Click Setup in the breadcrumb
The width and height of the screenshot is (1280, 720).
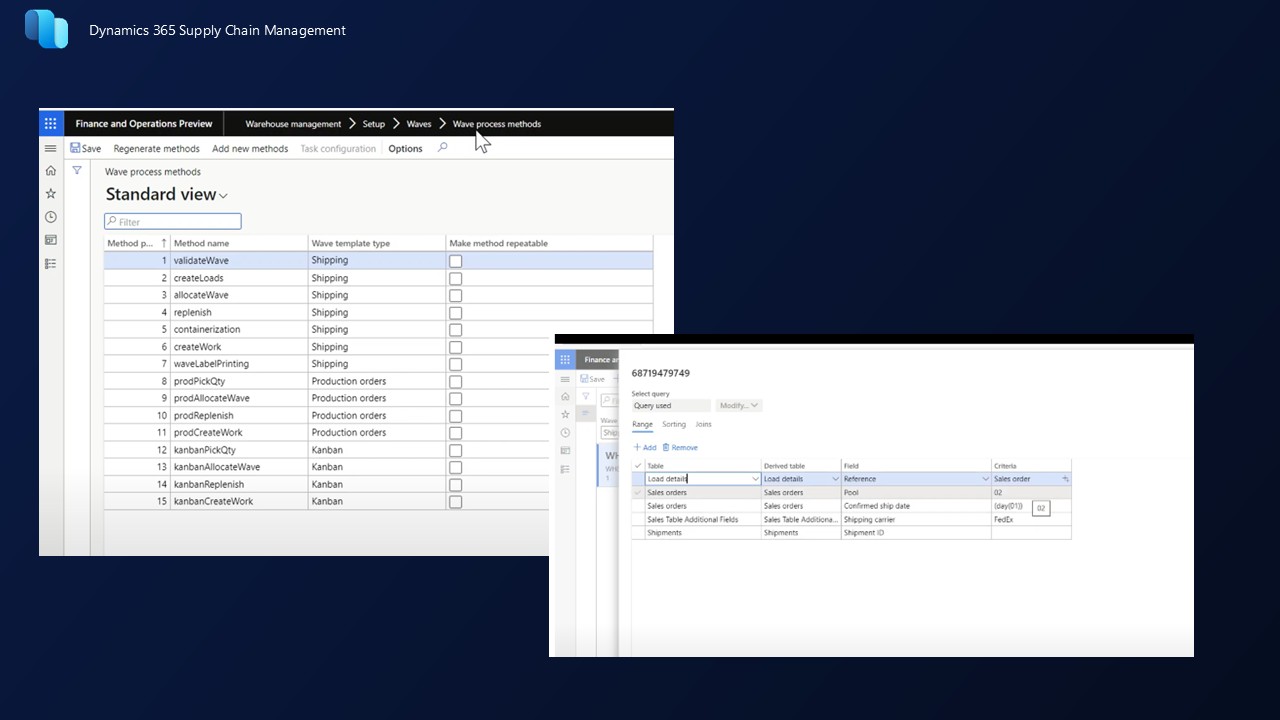(373, 124)
